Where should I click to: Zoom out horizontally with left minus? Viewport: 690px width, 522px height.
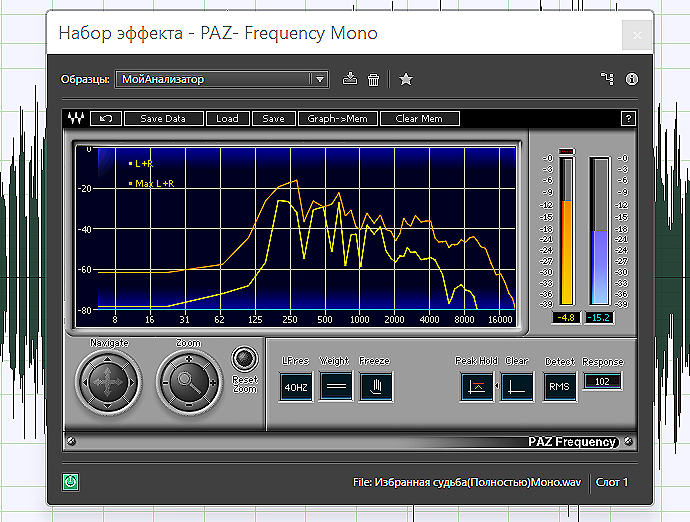165,383
